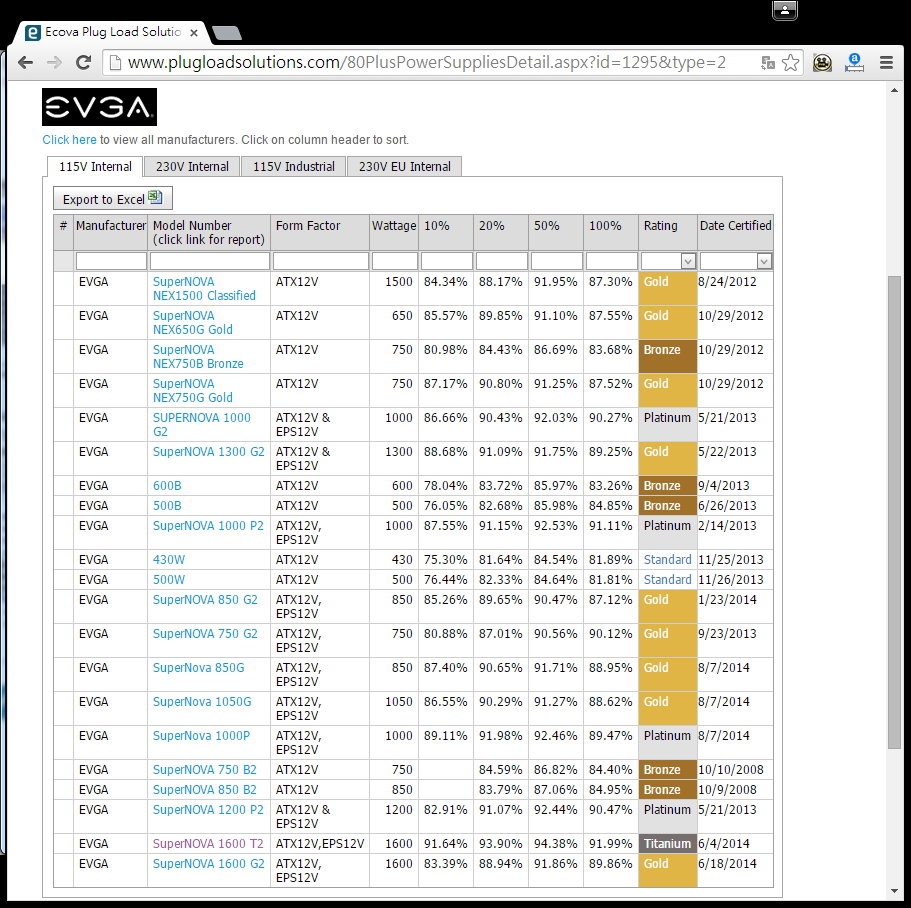This screenshot has width=911, height=908.
Task: Open SuperNOVA 1600 T2 report link
Action: (x=207, y=844)
